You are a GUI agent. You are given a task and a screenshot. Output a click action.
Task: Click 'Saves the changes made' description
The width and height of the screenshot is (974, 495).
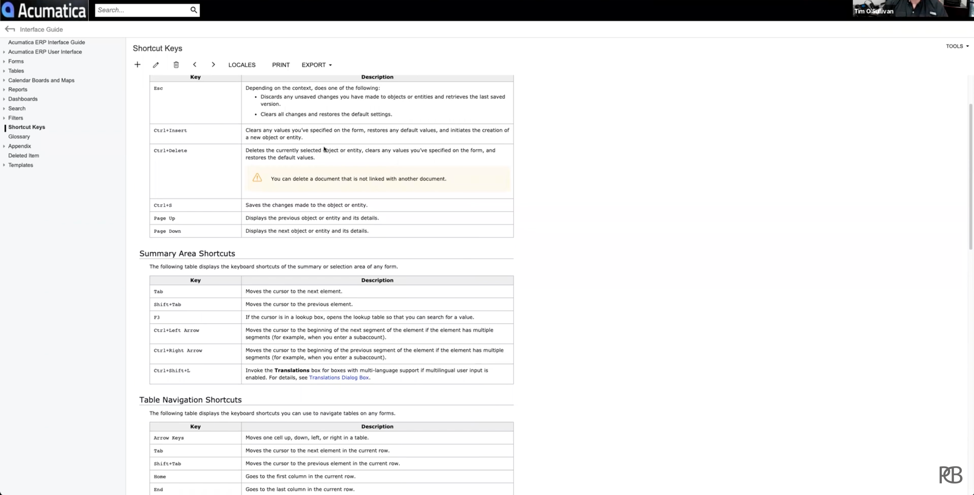pos(306,205)
